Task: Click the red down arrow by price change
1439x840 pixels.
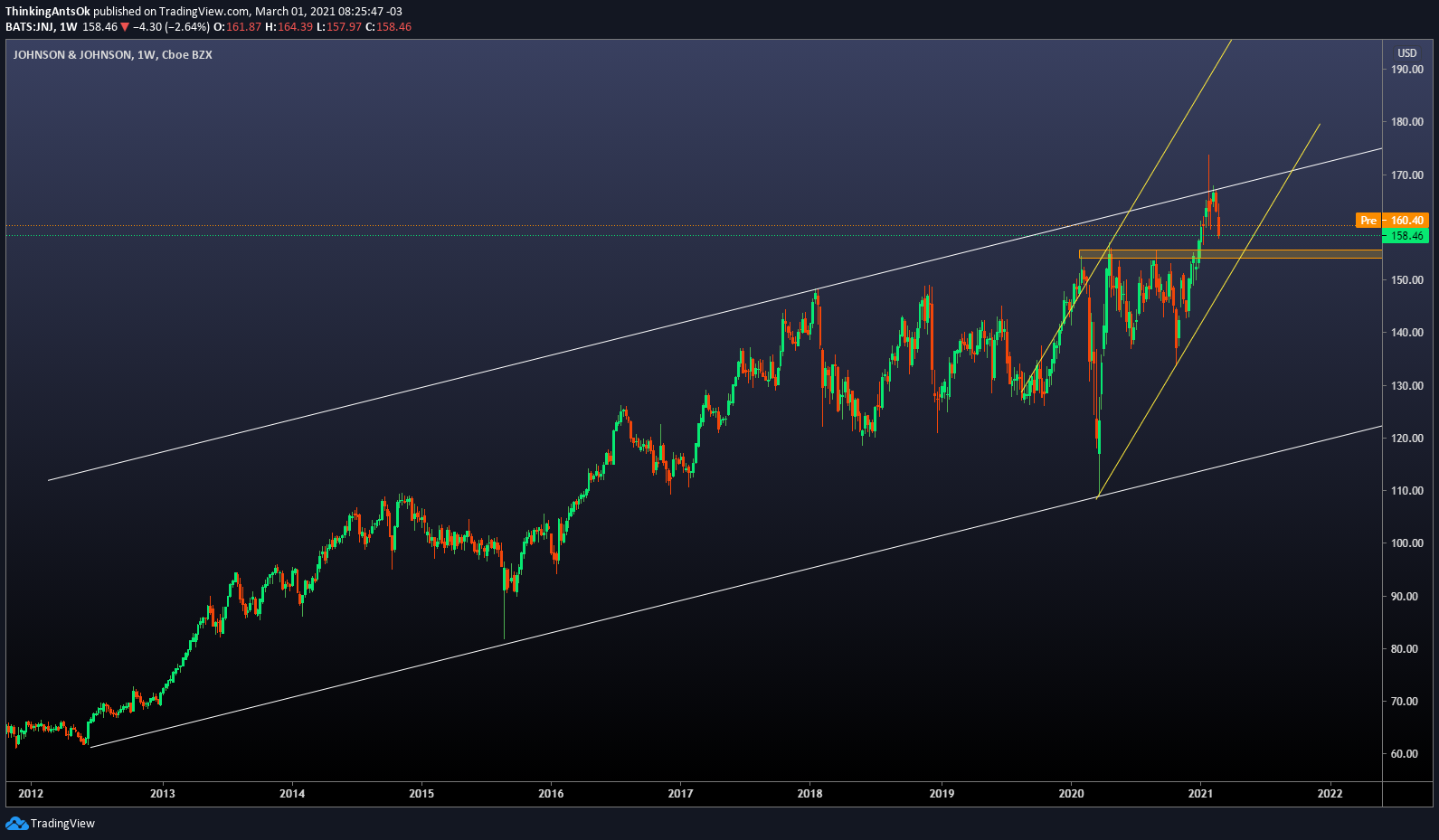Action: pyautogui.click(x=125, y=27)
